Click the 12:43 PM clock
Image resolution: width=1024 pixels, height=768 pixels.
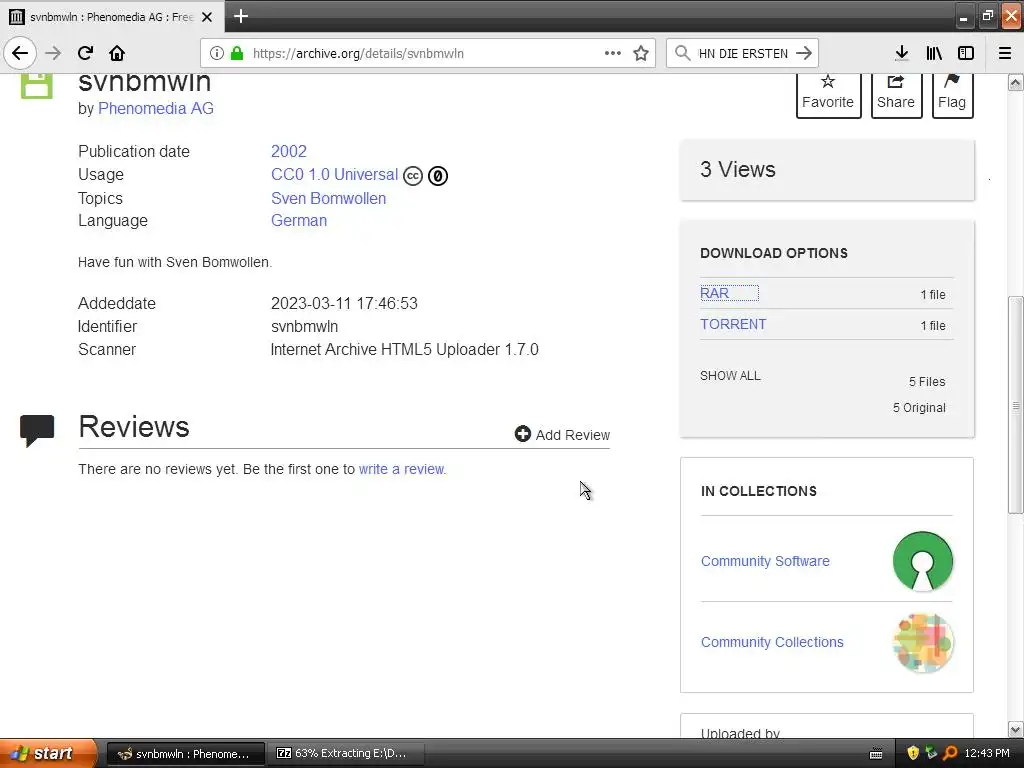[987, 753]
